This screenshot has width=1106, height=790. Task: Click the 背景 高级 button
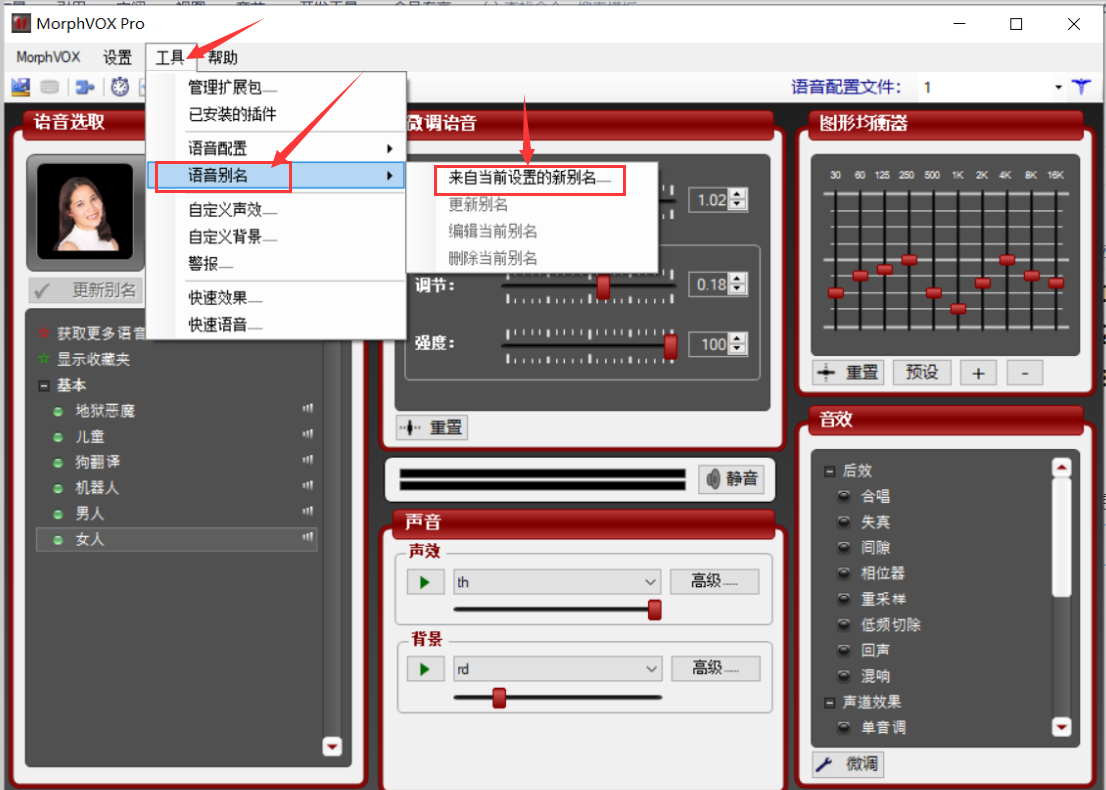tap(715, 668)
